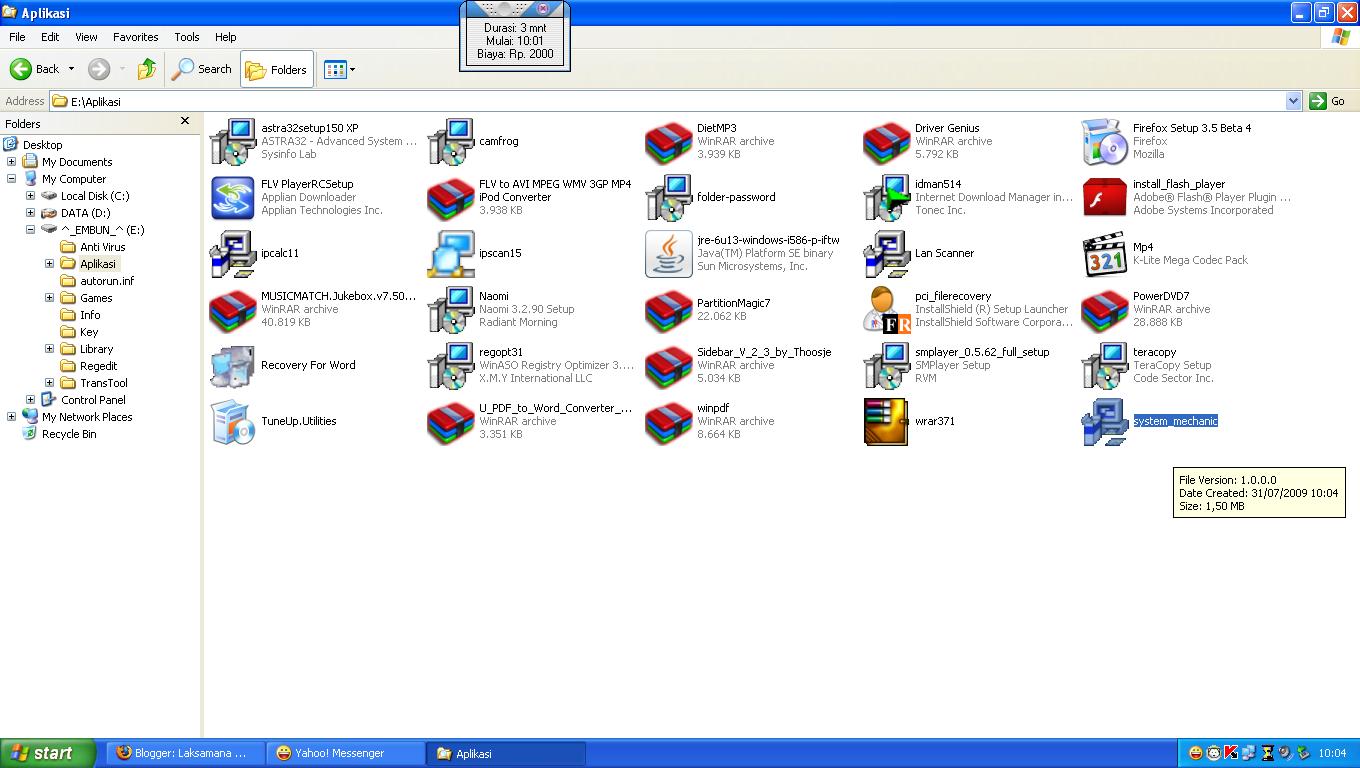Viewport: 1360px width, 768px height.
Task: Select the ipscan15 icon
Action: pyautogui.click(x=451, y=253)
